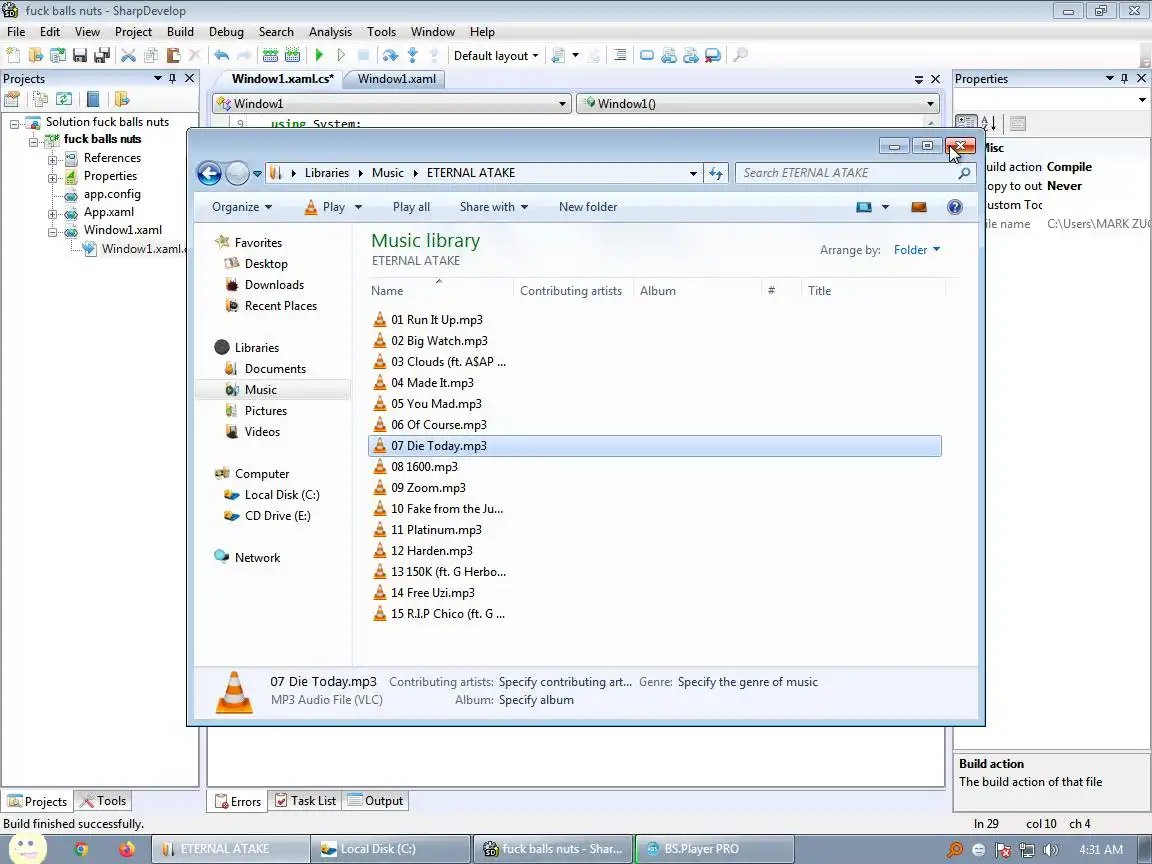Pin the Projects panel with pushpin icon

pos(173,79)
